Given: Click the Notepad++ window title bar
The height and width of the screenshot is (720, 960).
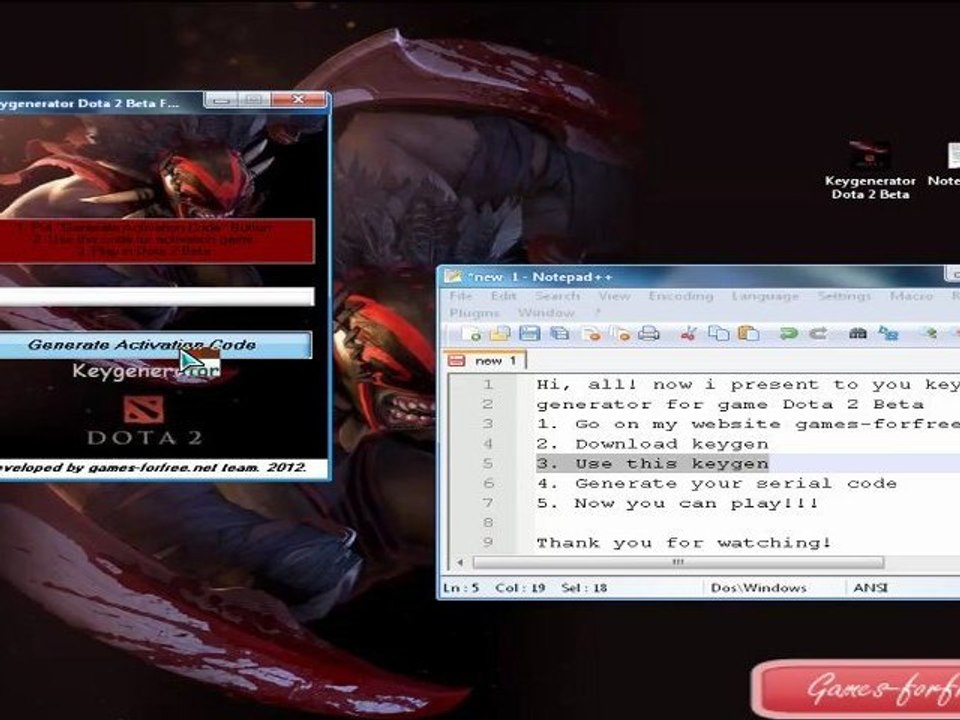Looking at the screenshot, I should tap(698, 277).
